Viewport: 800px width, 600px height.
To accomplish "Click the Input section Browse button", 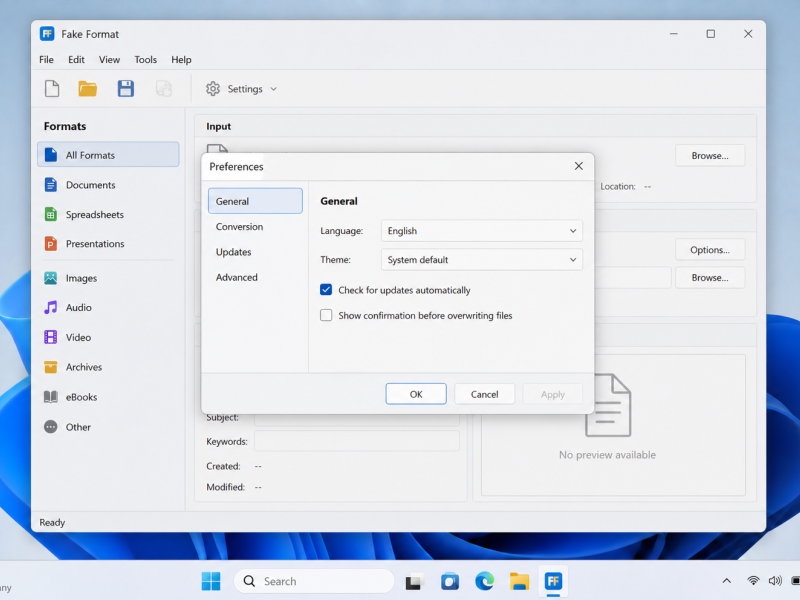I will coord(710,156).
